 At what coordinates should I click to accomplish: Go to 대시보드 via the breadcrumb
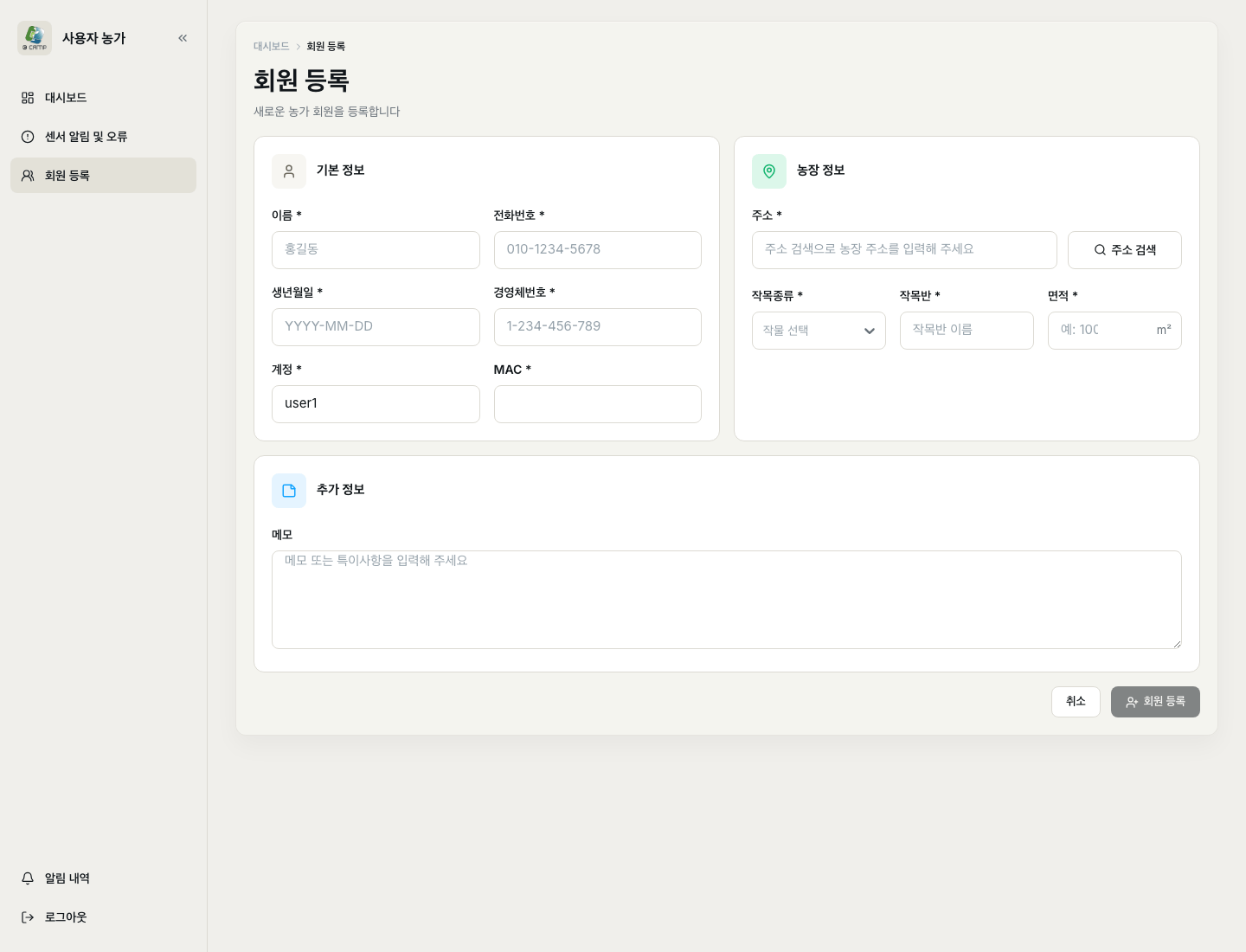point(272,47)
